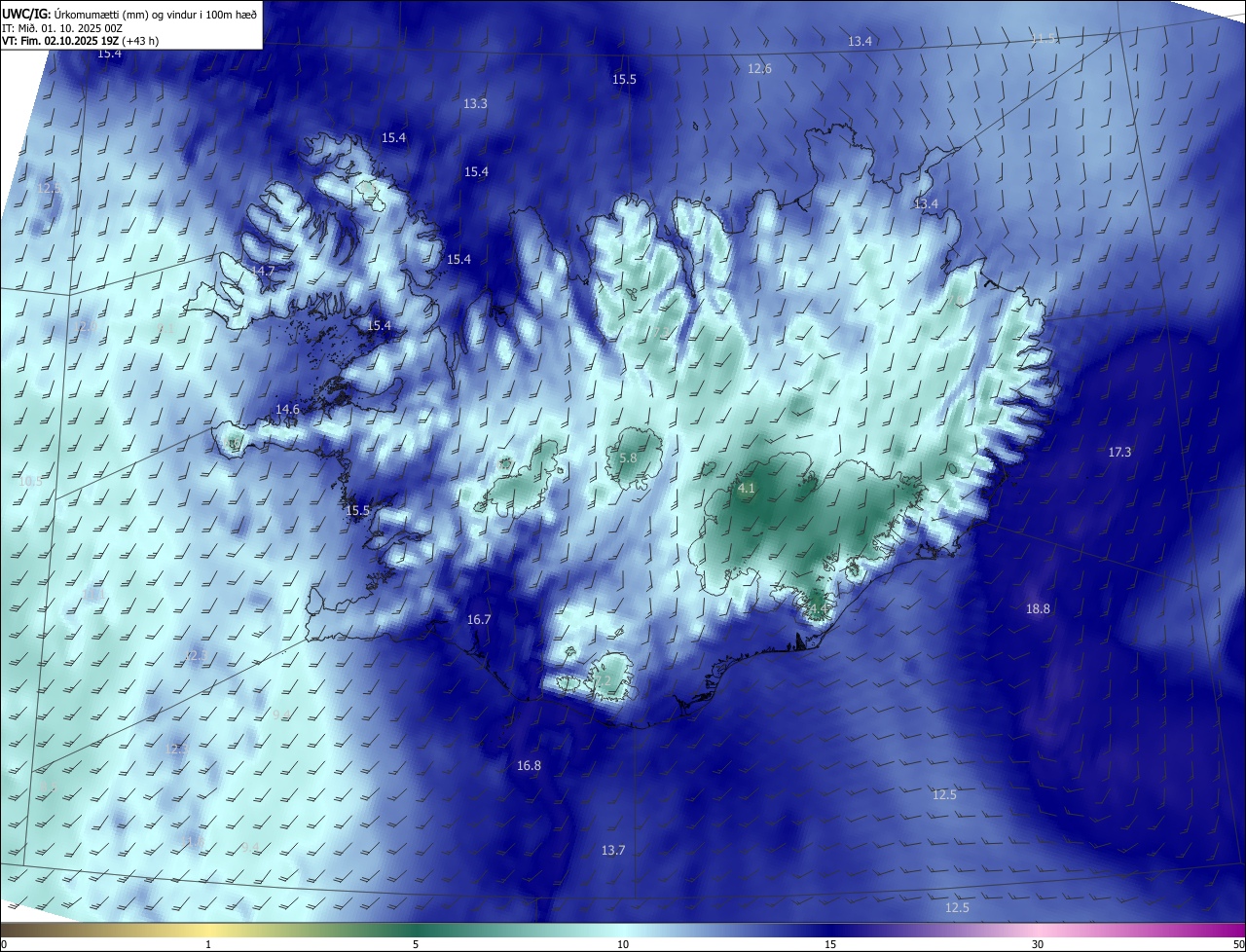Click the 13.3 value on the map
The width and height of the screenshot is (1246, 952).
coord(475,103)
